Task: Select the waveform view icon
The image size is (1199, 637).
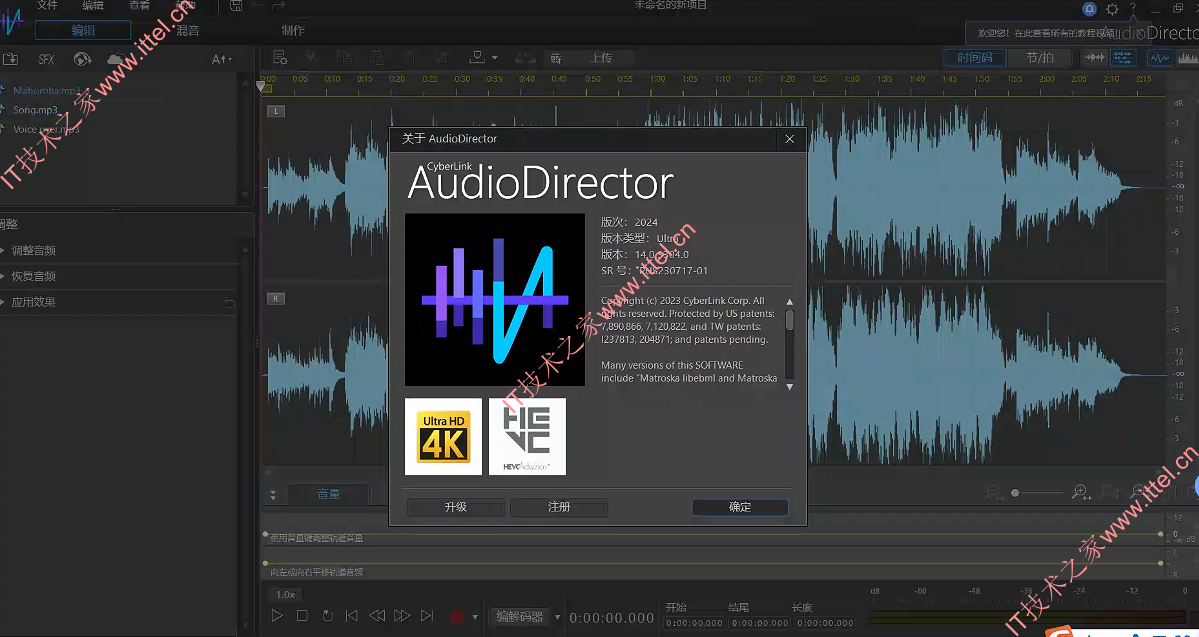Action: point(1160,57)
